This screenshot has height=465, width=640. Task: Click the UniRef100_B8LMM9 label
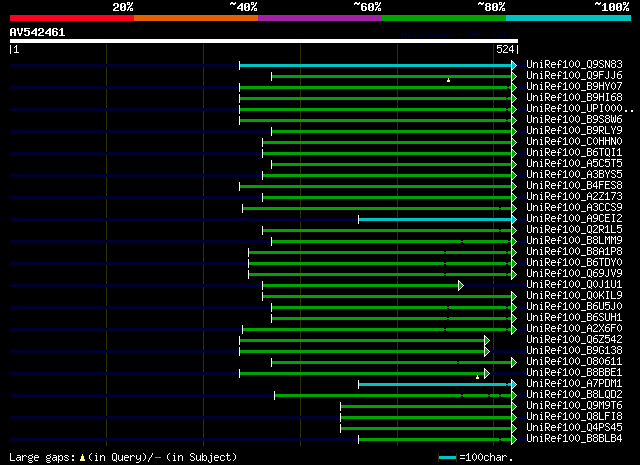pyautogui.click(x=574, y=241)
